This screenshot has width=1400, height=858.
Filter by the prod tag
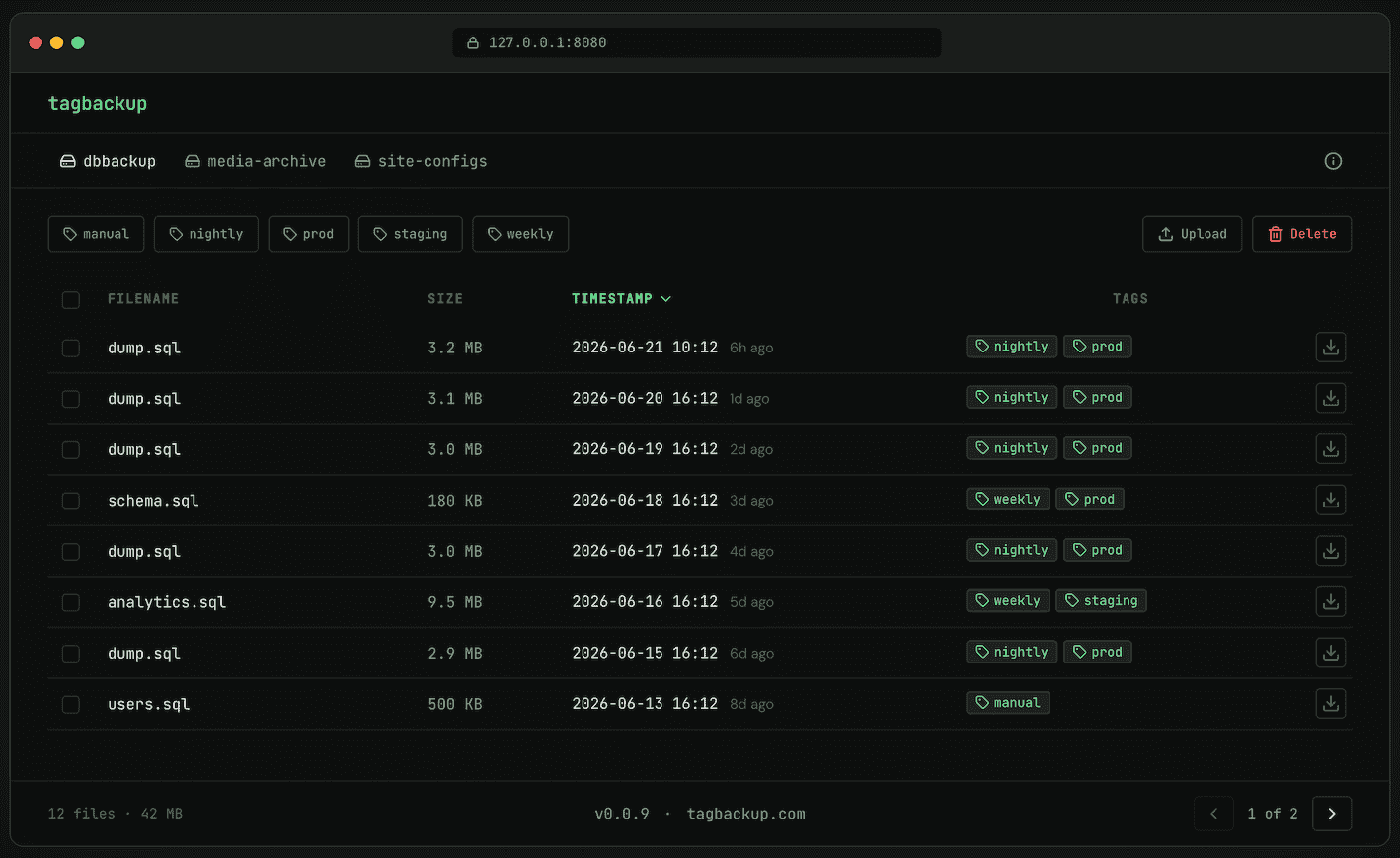point(308,234)
